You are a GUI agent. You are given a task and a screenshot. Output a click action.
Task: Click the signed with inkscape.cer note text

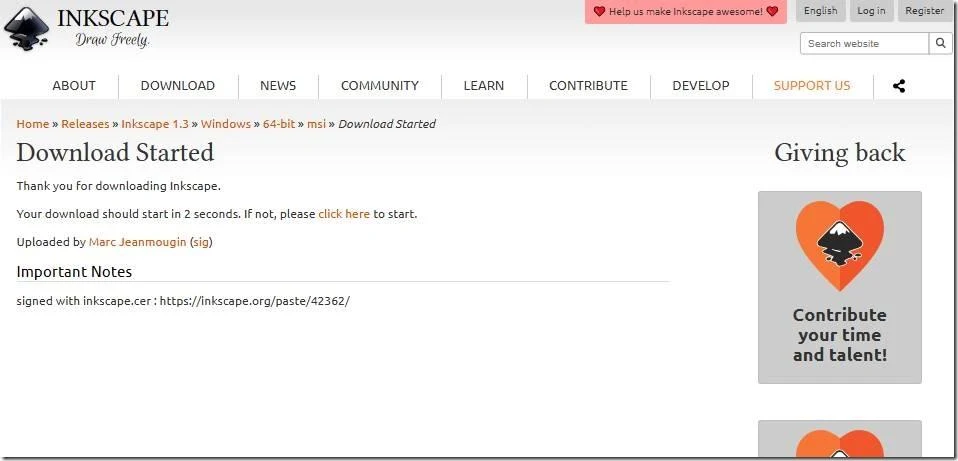click(x=183, y=302)
